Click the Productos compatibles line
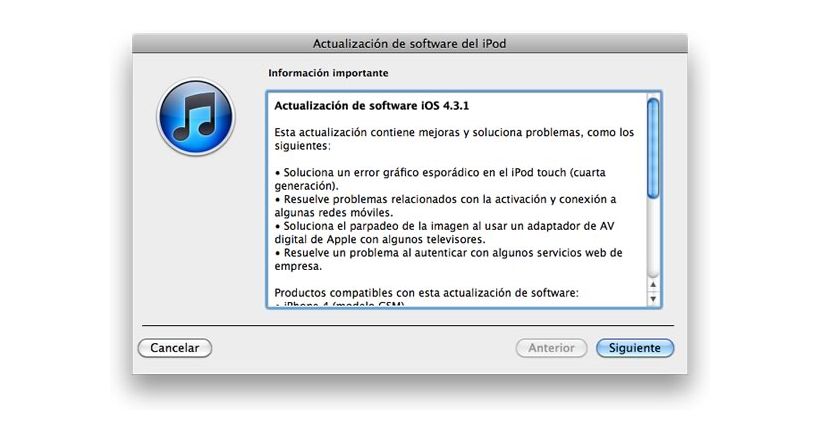Image resolution: width=820 pixels, height=440 pixels. (x=426, y=293)
